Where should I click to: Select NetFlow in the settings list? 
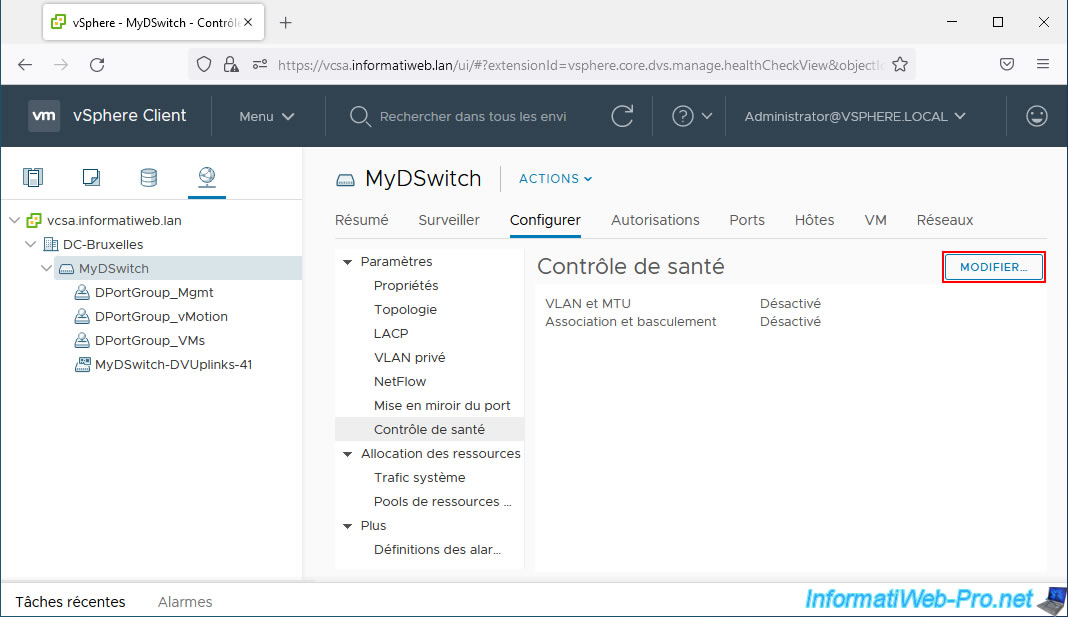pos(400,381)
